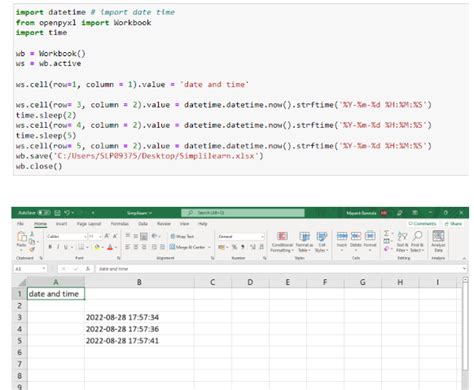Screen dimensions: 474x390
Task: Switch to the Review tab
Action: coord(164,224)
